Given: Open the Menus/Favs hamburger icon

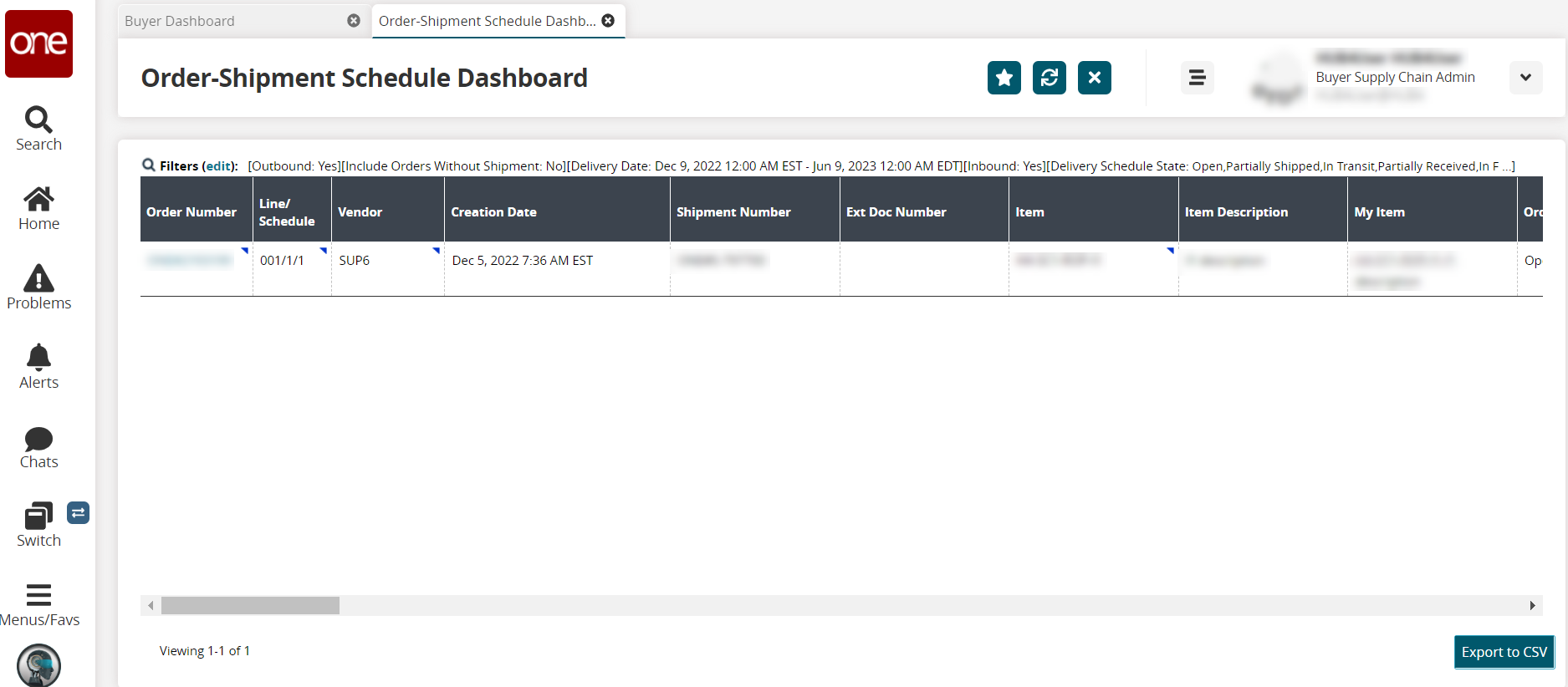Looking at the screenshot, I should (38, 595).
